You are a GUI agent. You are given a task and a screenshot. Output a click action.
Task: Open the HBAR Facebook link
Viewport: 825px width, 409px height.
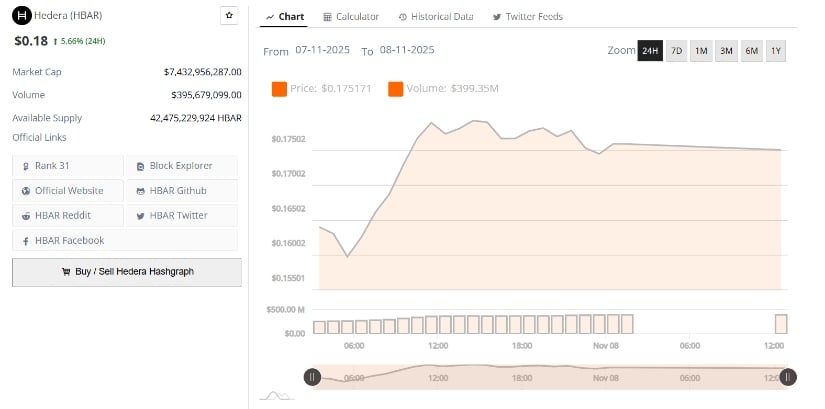click(x=67, y=240)
